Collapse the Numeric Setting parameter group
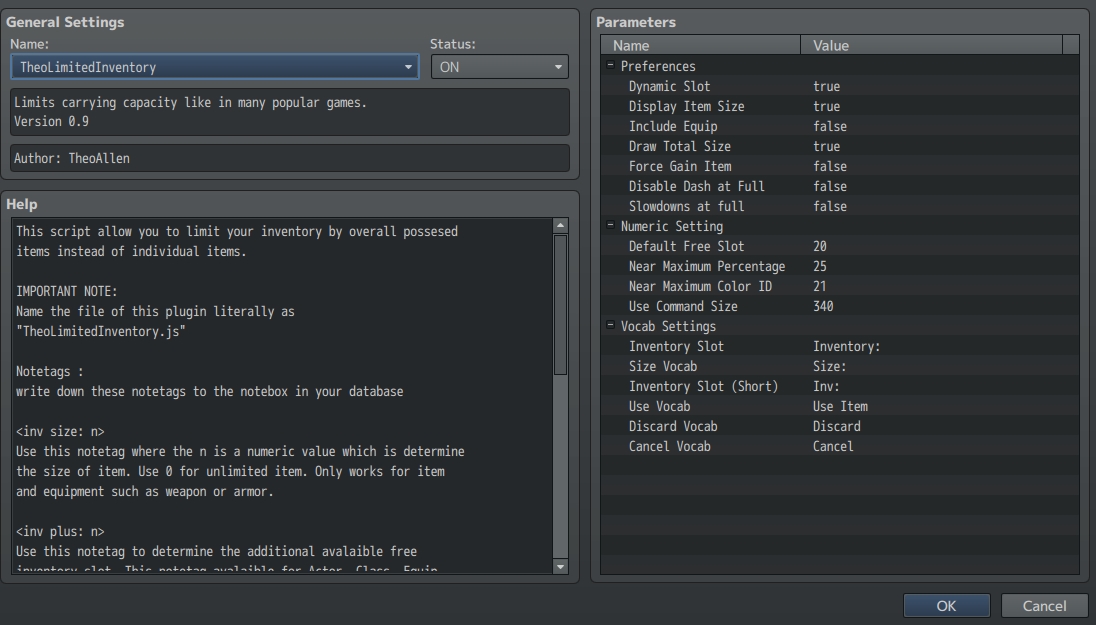The height and width of the screenshot is (625, 1096). pos(610,225)
